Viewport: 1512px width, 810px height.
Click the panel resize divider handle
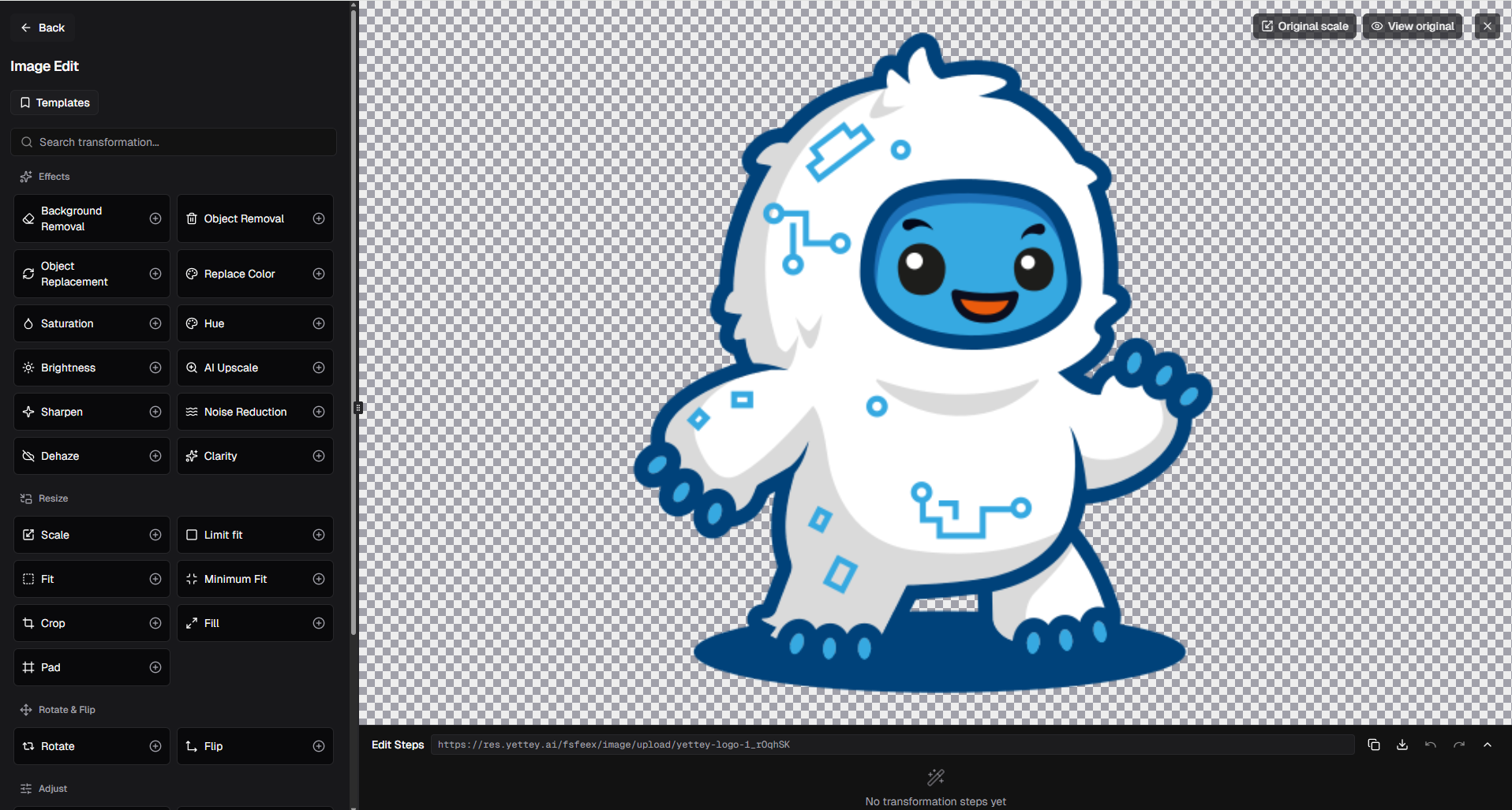357,408
